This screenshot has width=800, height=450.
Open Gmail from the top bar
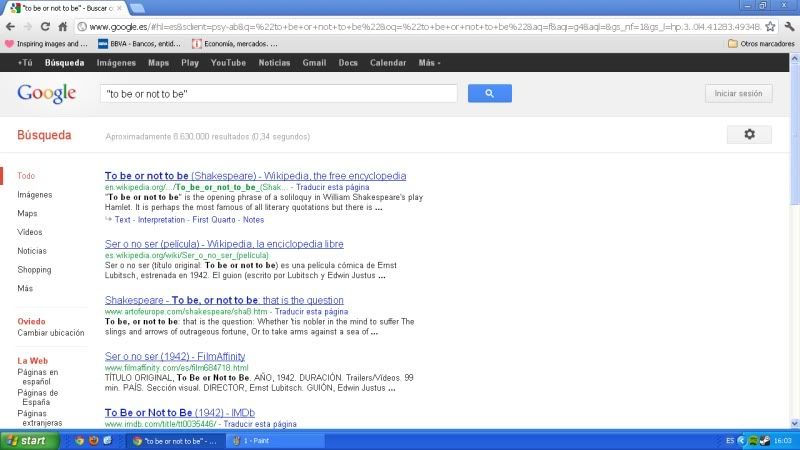pos(314,63)
